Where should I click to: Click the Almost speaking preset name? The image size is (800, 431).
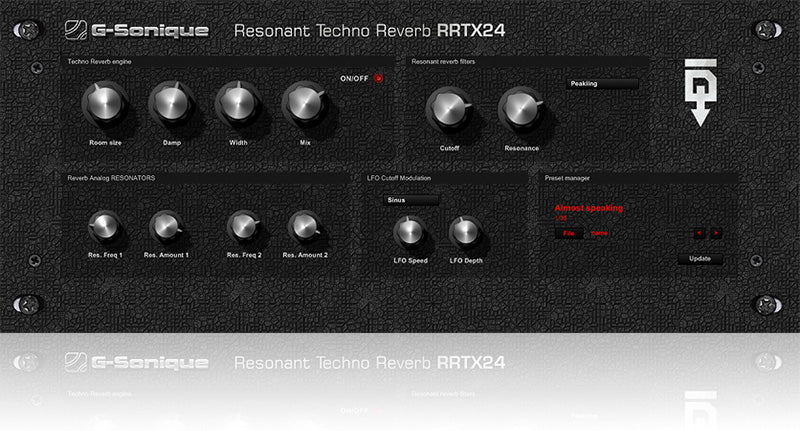589,208
